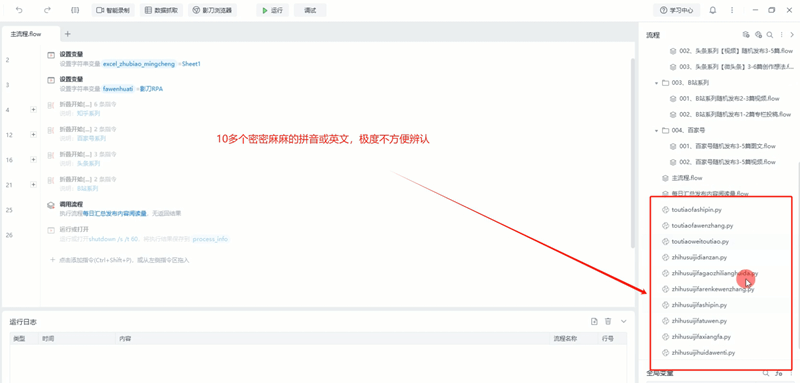Open 003 头条系列【微头条】flow file
Viewport: 800px width, 383px height.
tap(731, 67)
